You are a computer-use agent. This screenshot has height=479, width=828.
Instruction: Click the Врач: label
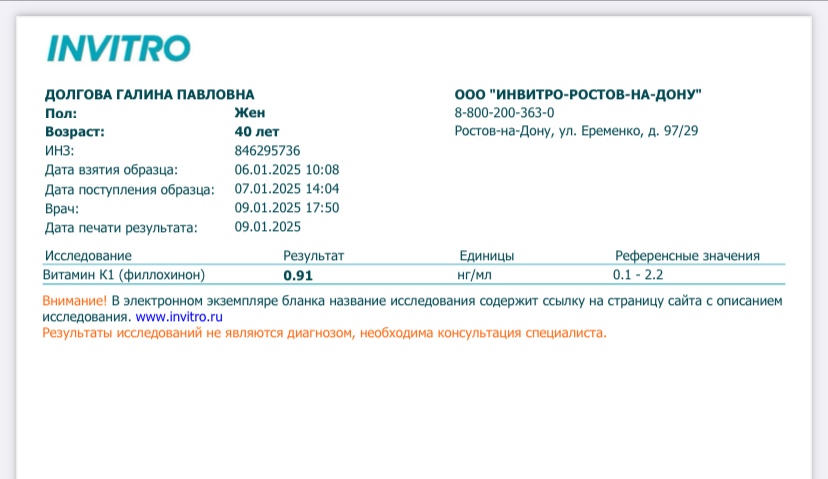pyautogui.click(x=62, y=209)
